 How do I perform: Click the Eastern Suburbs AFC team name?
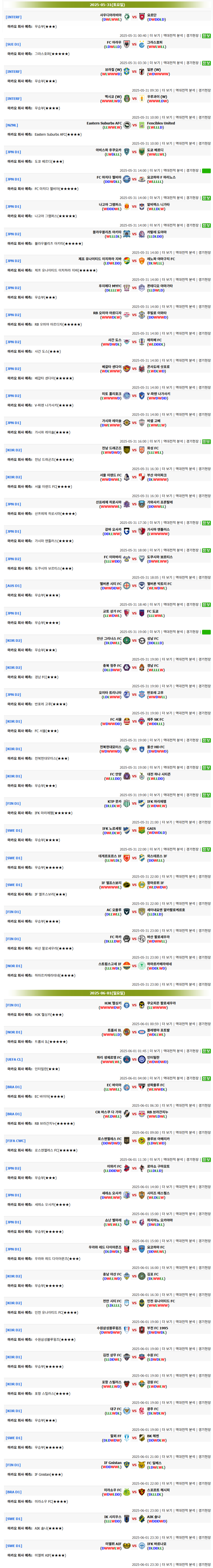click(104, 123)
